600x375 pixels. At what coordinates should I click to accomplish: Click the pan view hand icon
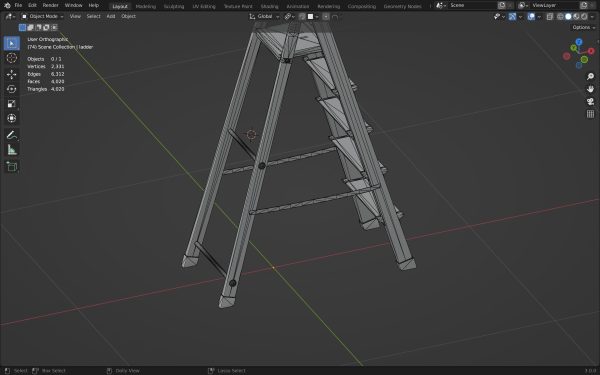point(590,89)
